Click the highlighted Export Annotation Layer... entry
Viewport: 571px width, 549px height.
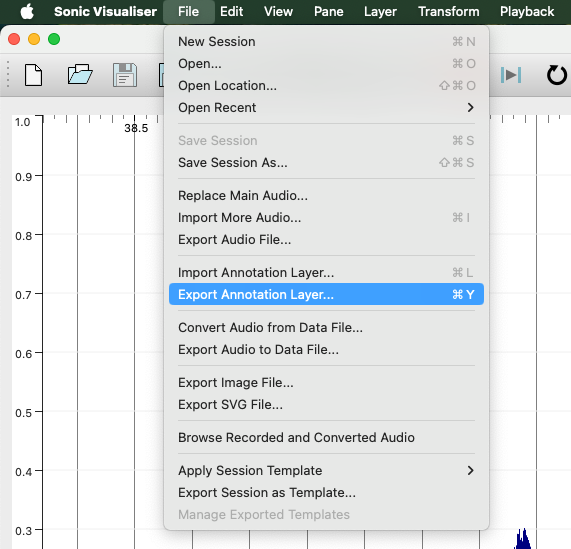click(x=326, y=294)
